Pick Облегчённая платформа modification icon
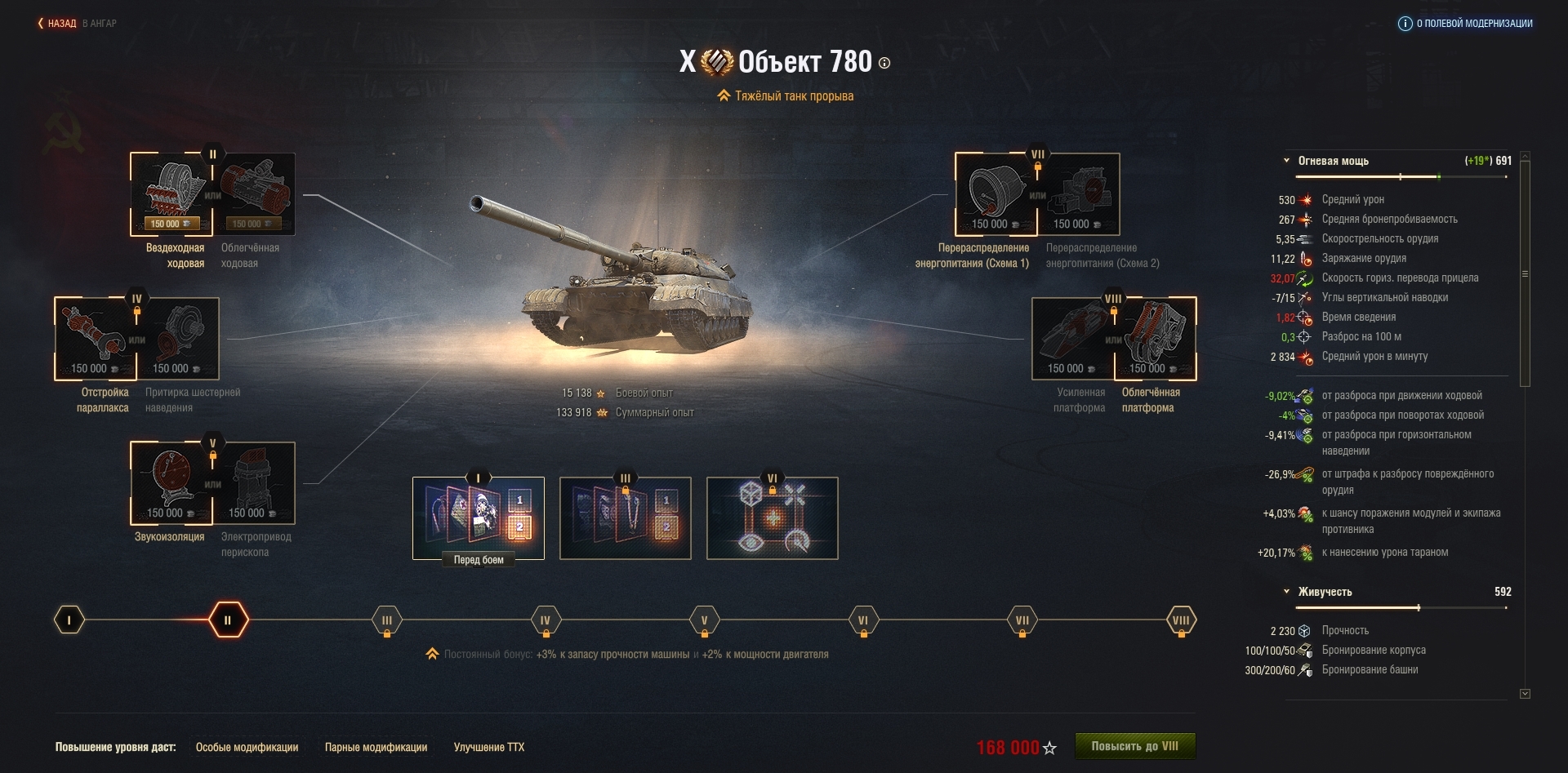Screen dimensions: 1568x773 (1156, 339)
